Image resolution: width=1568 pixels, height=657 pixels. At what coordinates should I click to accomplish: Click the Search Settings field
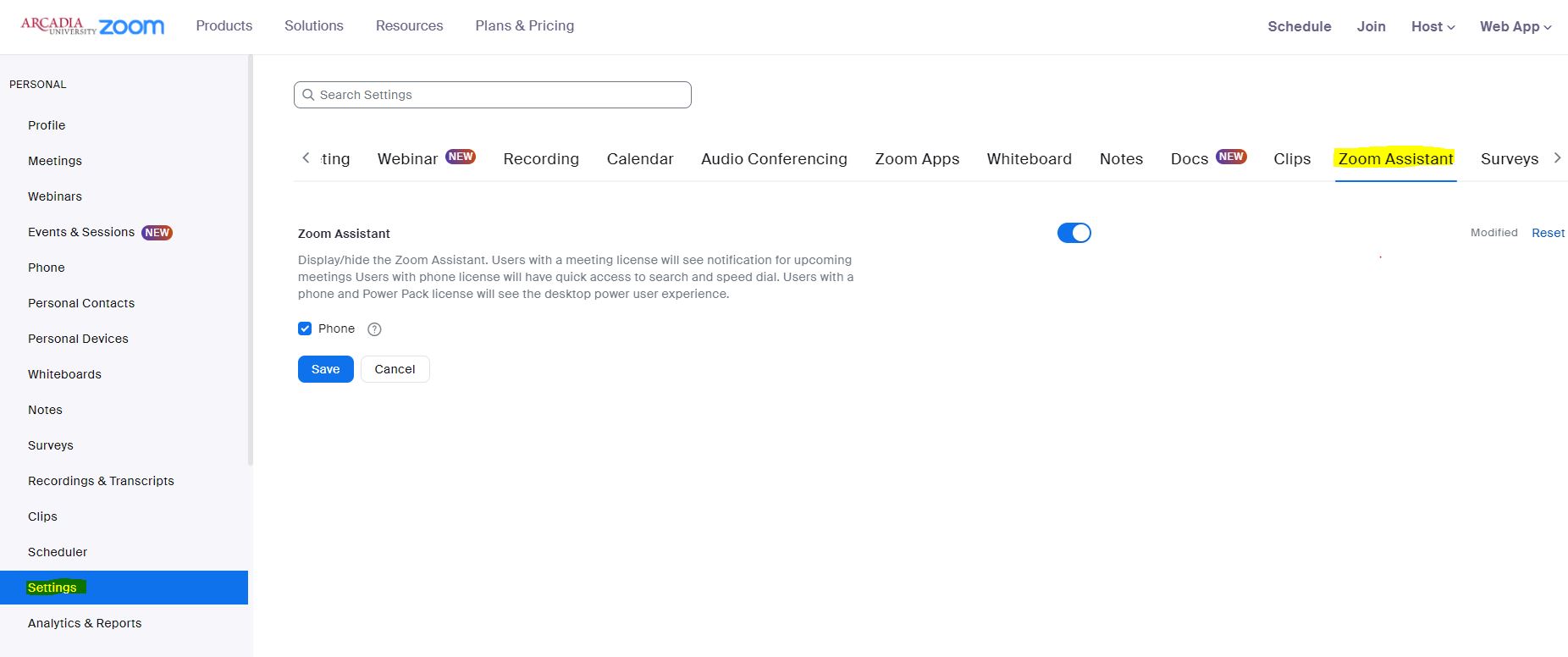click(493, 95)
